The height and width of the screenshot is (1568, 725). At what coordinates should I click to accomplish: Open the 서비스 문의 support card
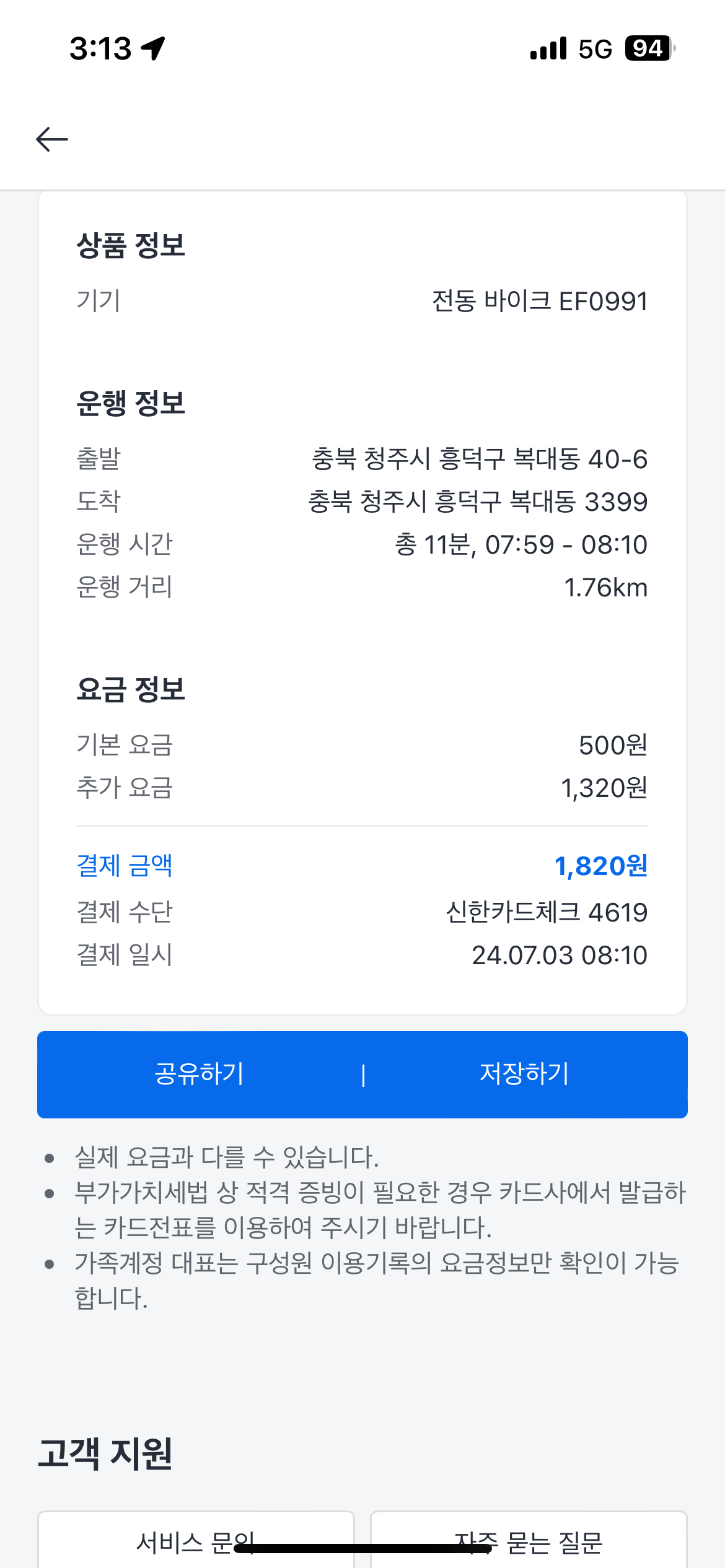(x=196, y=1541)
